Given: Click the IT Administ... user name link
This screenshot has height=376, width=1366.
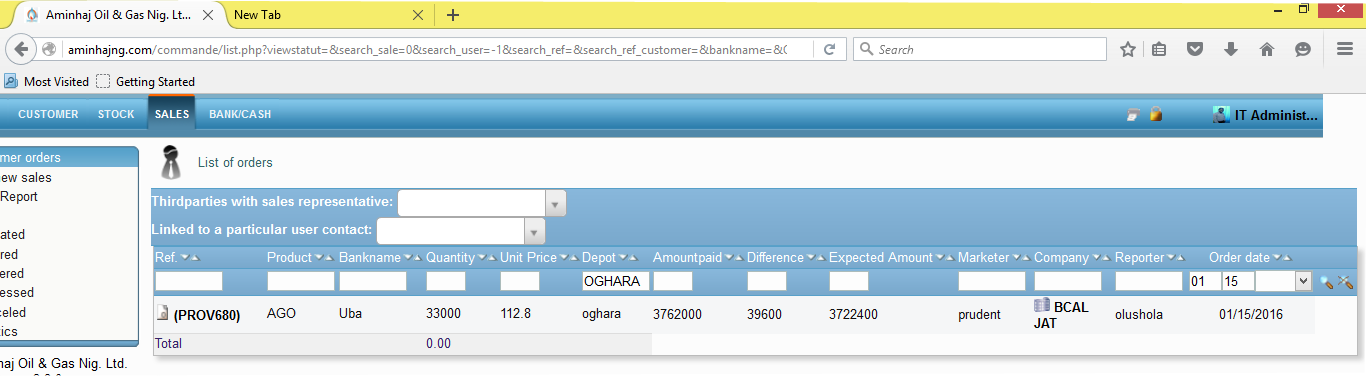Looking at the screenshot, I should 1276,115.
